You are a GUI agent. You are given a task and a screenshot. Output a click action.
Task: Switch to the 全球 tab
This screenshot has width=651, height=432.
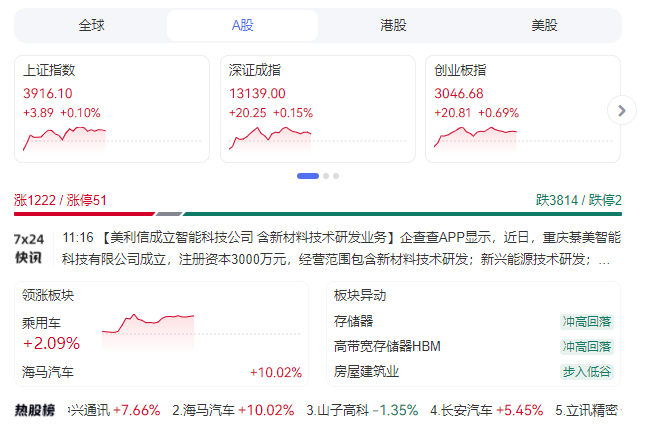pyautogui.click(x=91, y=25)
